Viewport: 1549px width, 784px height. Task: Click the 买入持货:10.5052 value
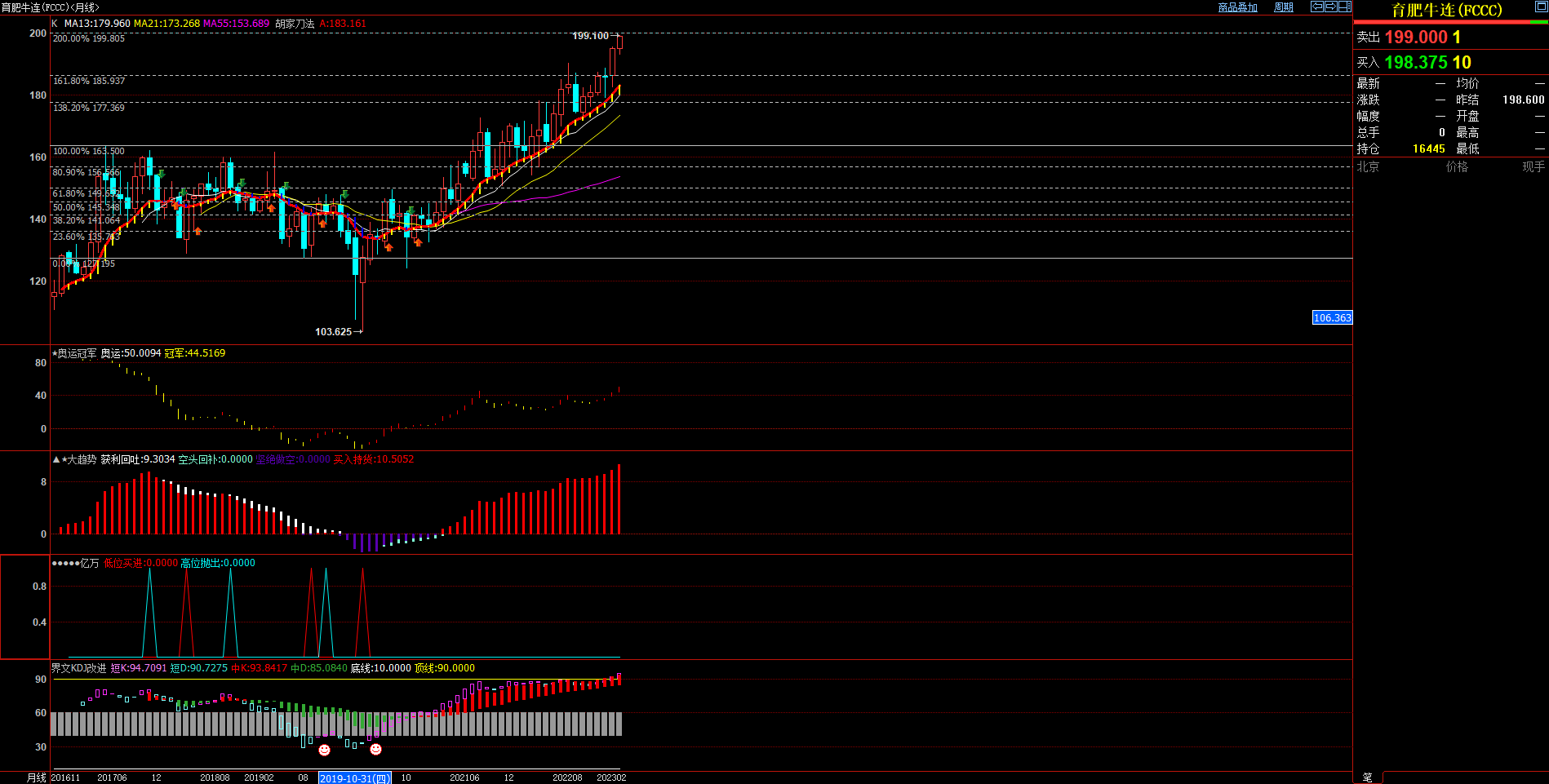pos(374,459)
